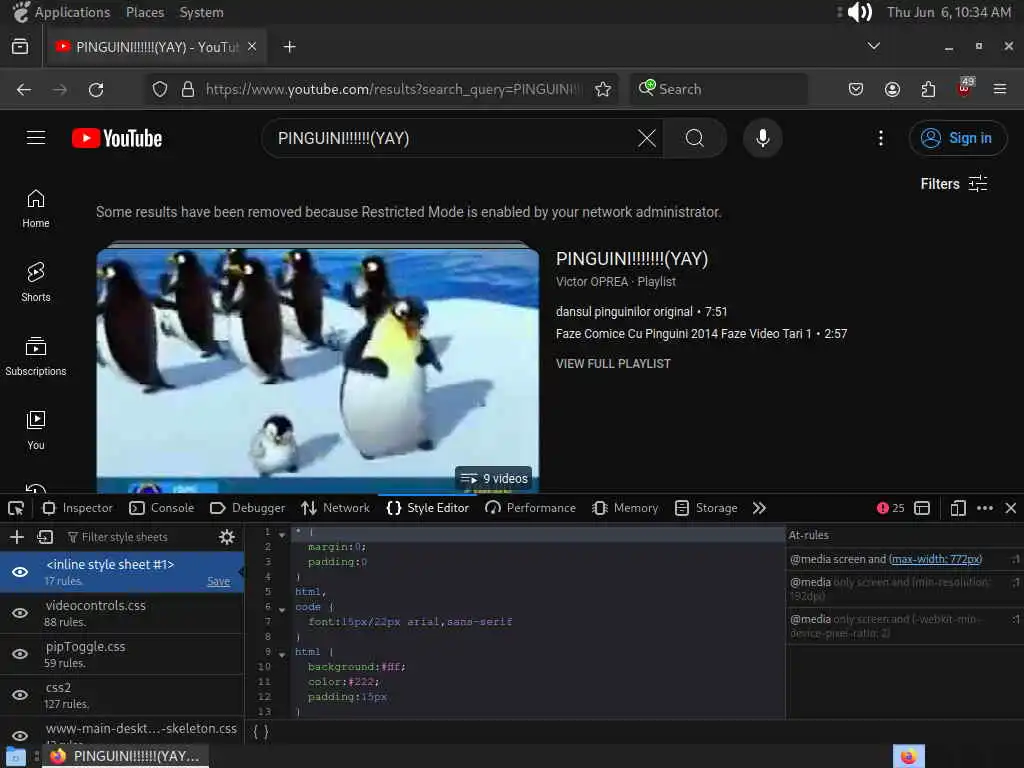Screen dimensions: 1024x768
Task: Toggle Responsive Design Mode in DevTools
Action: (x=958, y=508)
